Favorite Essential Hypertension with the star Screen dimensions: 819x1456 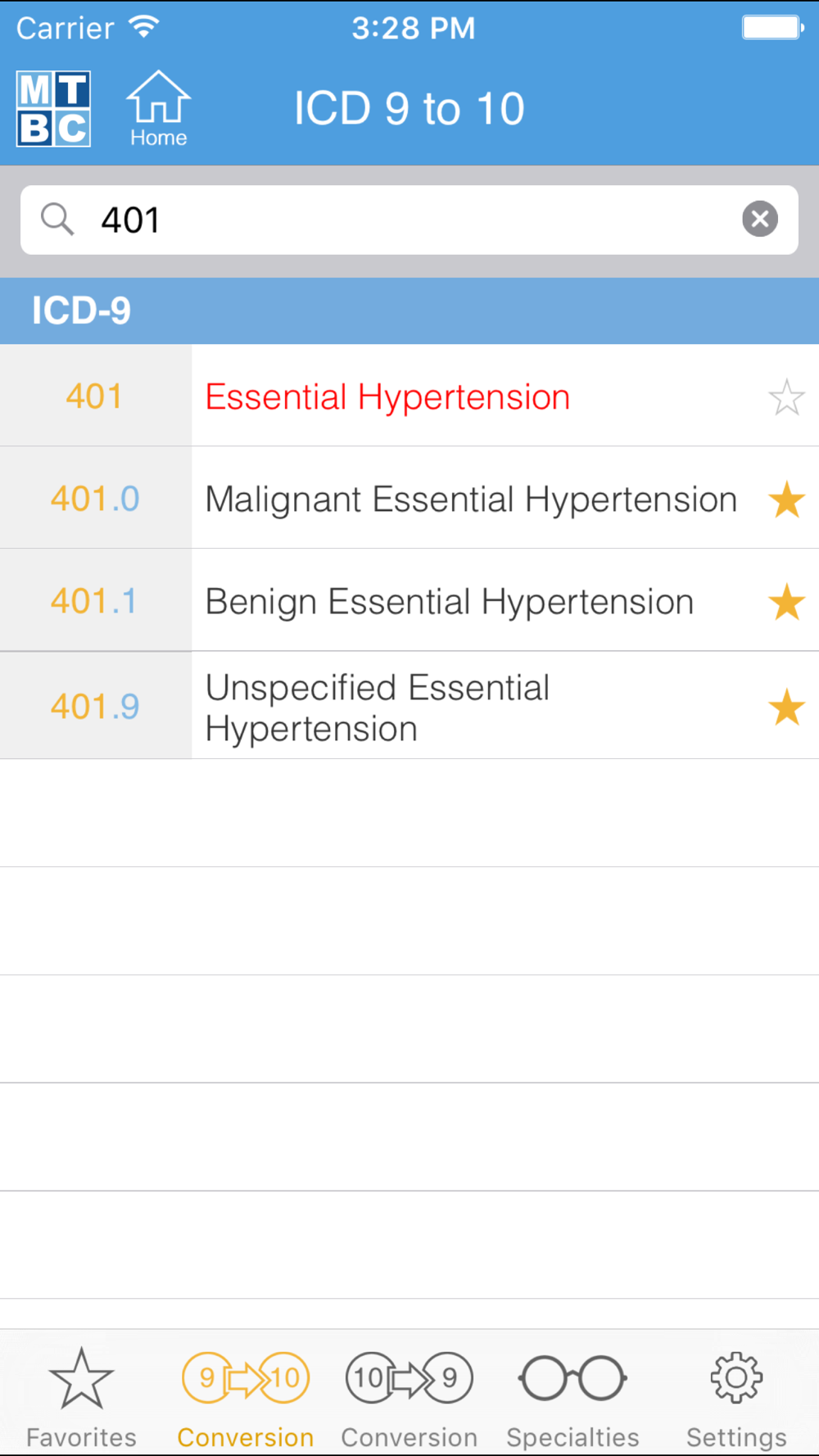(786, 397)
